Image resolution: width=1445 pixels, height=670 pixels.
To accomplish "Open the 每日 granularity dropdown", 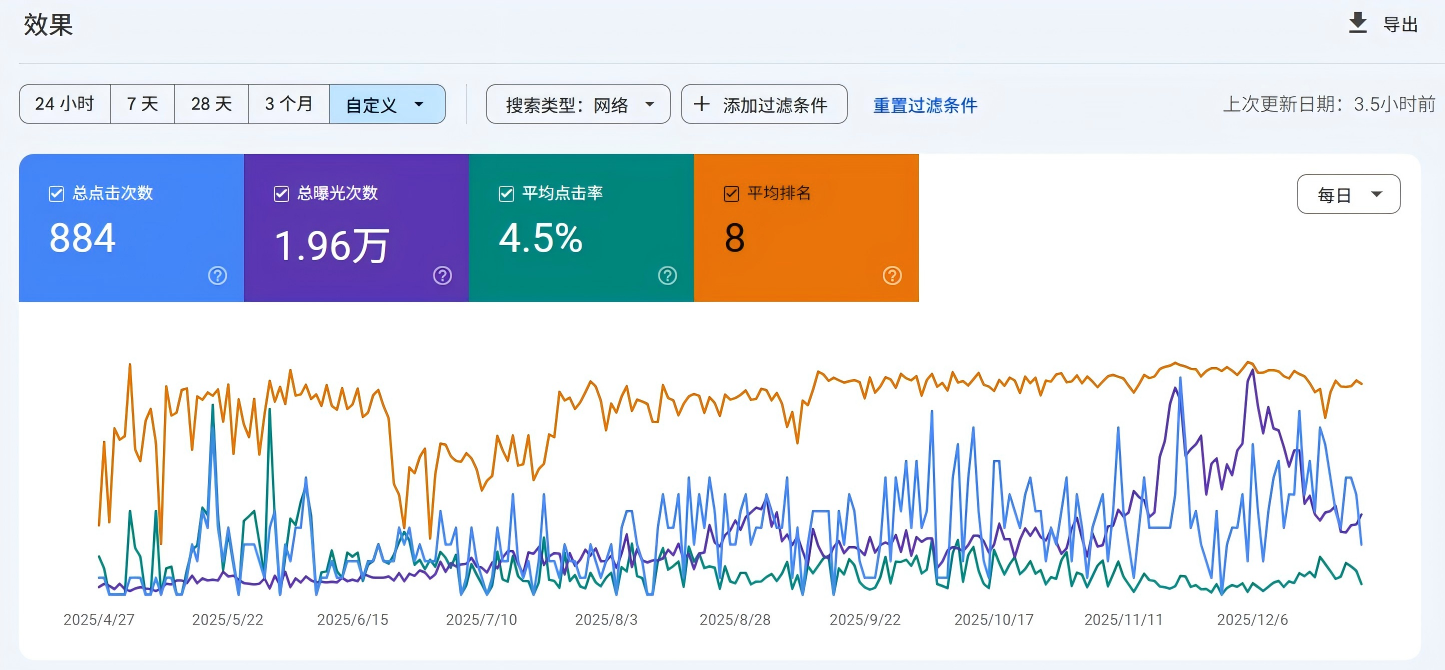I will [x=1348, y=195].
